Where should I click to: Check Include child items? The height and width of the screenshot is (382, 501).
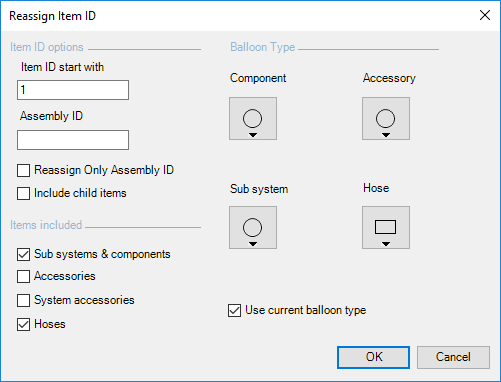[x=23, y=193]
